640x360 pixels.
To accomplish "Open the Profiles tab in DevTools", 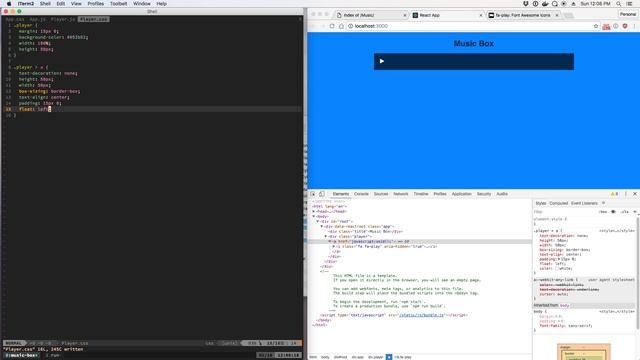I will pyautogui.click(x=440, y=194).
